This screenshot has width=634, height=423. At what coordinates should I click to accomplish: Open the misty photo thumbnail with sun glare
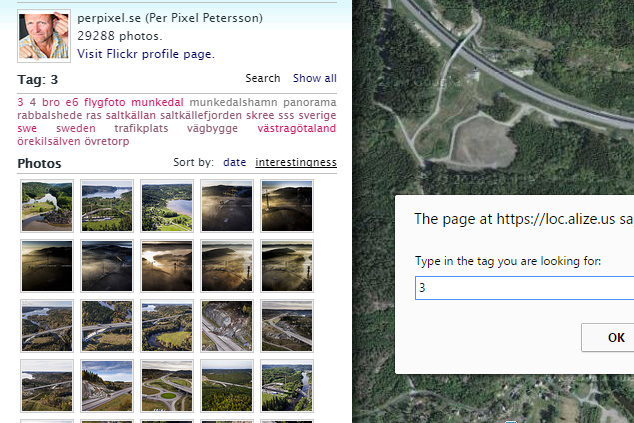click(167, 266)
